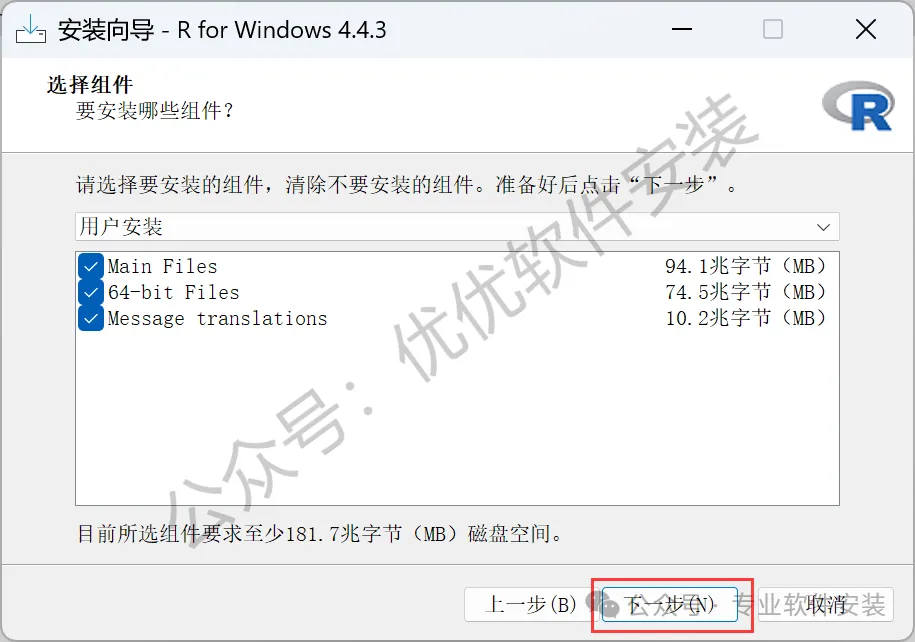The width and height of the screenshot is (915, 642).
Task: Click the R logo image
Action: (x=858, y=106)
